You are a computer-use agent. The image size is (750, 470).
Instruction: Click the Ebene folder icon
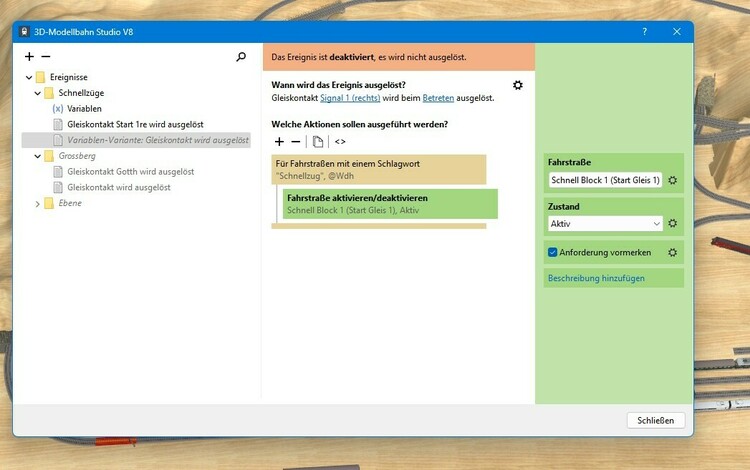pos(49,203)
